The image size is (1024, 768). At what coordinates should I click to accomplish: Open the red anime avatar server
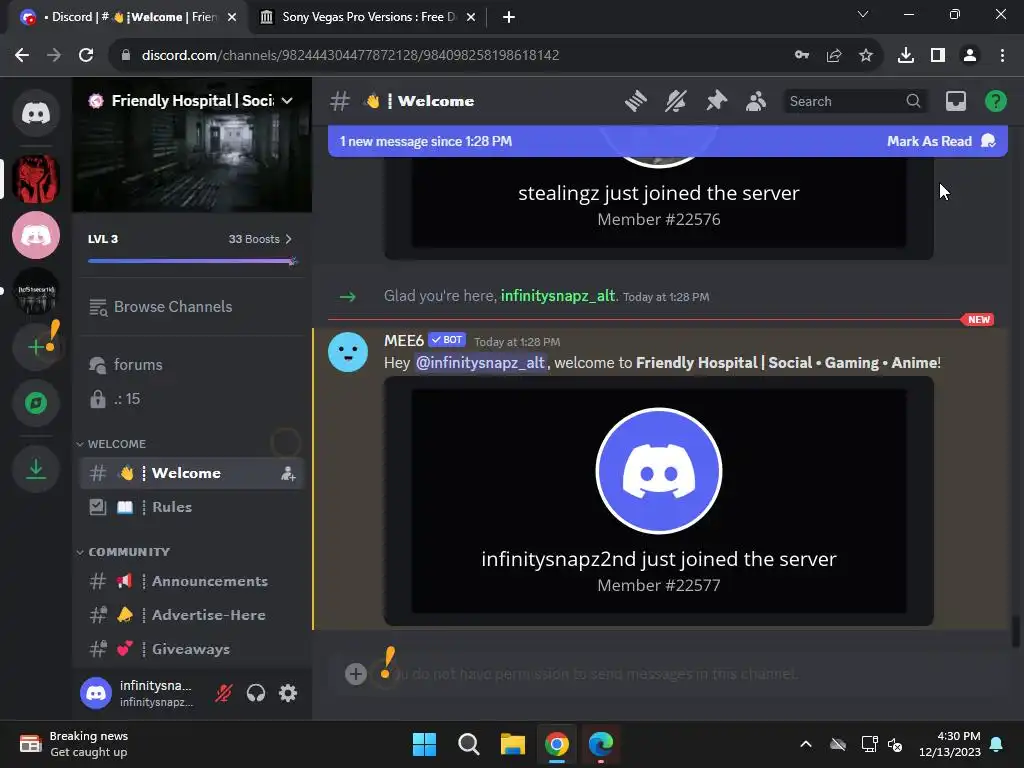click(36, 178)
